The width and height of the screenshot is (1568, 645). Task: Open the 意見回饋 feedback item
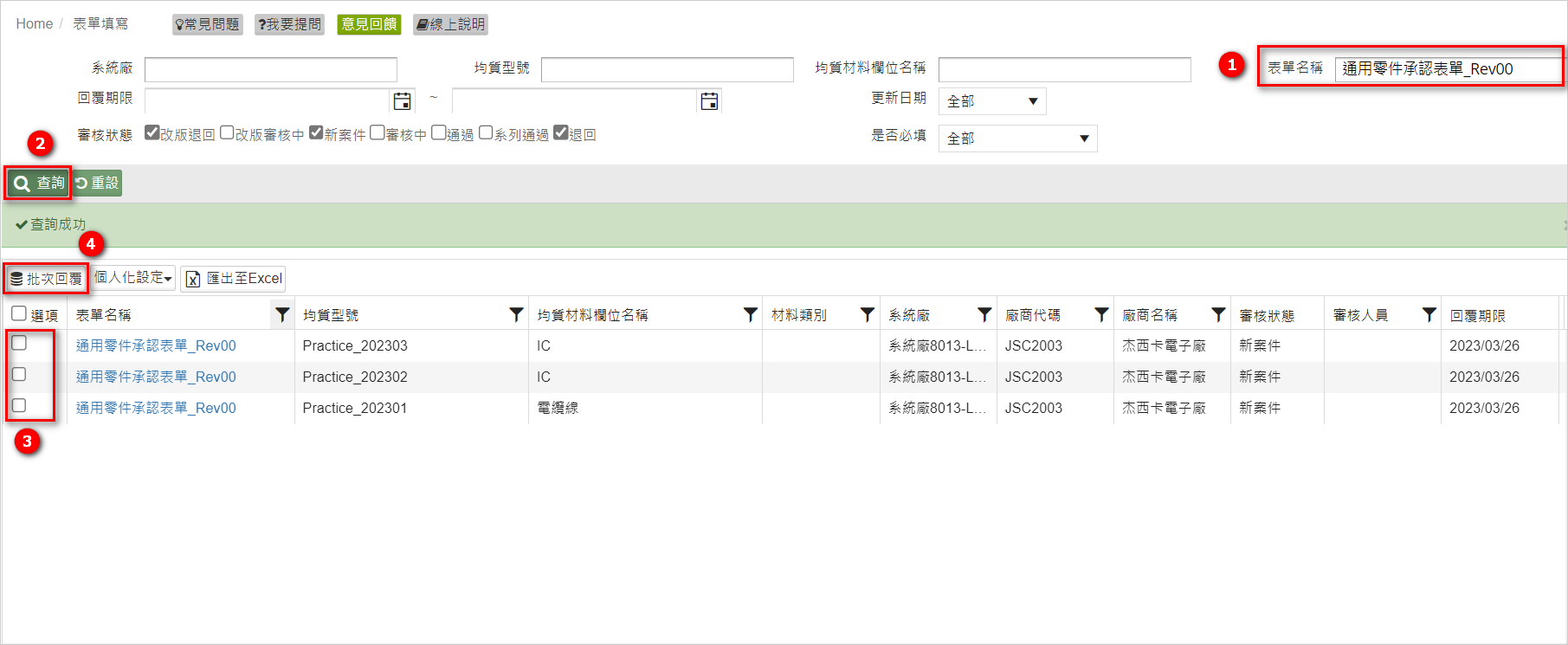[x=369, y=24]
